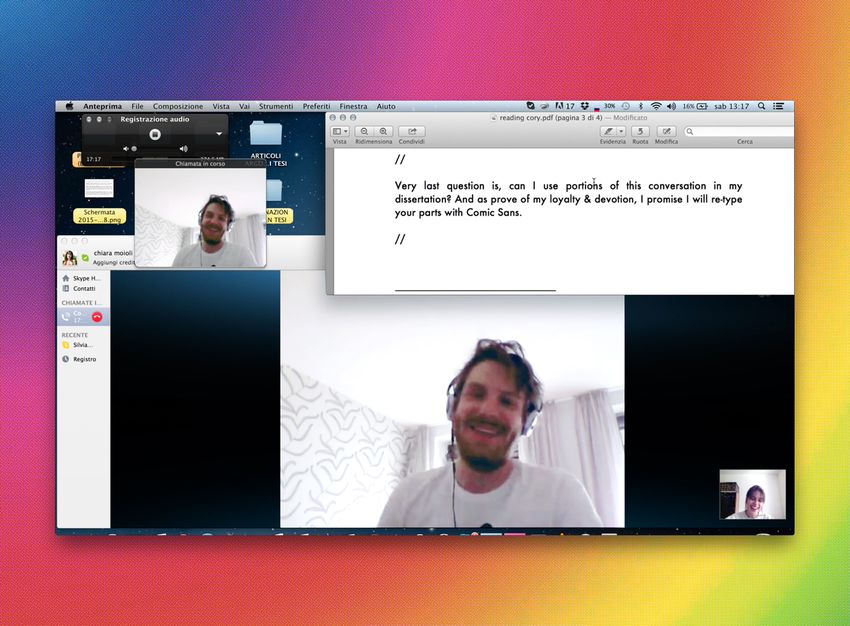Click the Modifica edit toolbar button
This screenshot has width=850, height=626.
[666, 131]
